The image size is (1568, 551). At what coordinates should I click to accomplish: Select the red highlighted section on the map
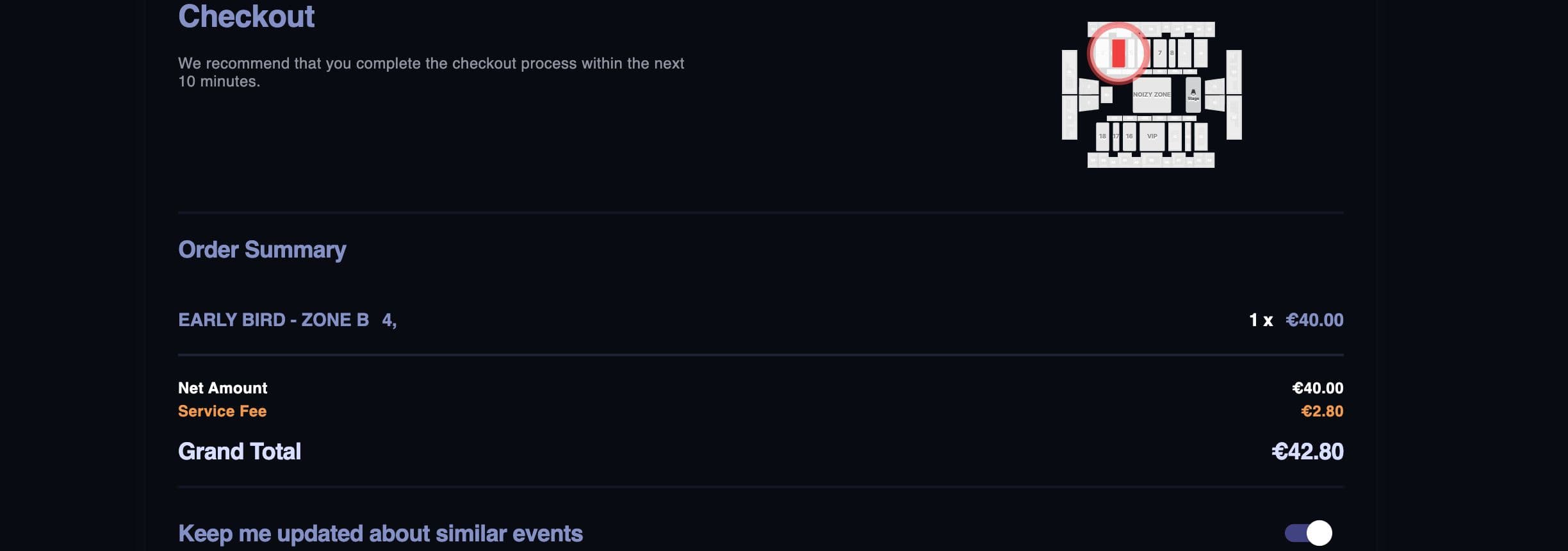[x=1118, y=53]
